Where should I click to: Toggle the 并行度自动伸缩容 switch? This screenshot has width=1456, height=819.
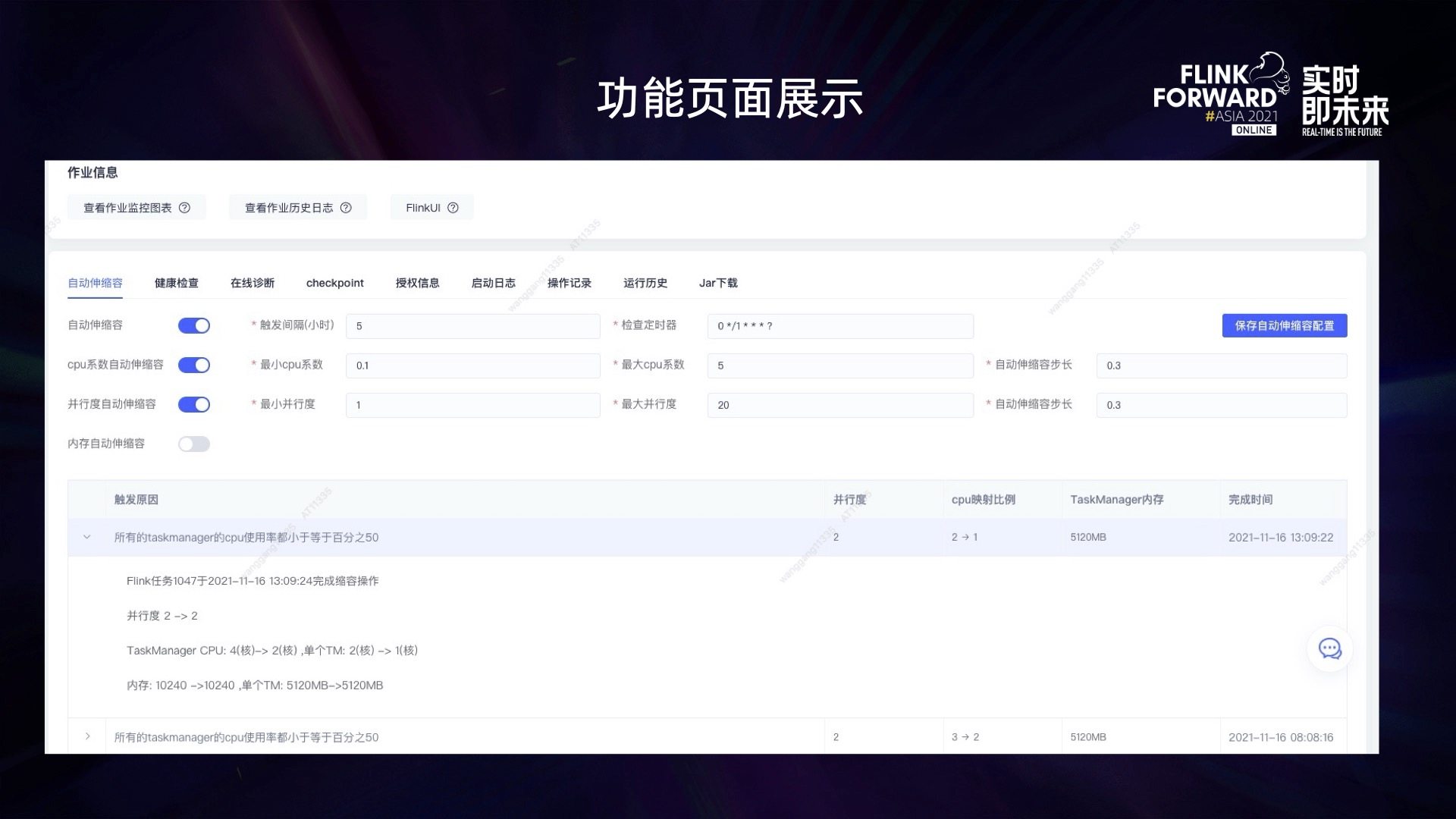194,404
